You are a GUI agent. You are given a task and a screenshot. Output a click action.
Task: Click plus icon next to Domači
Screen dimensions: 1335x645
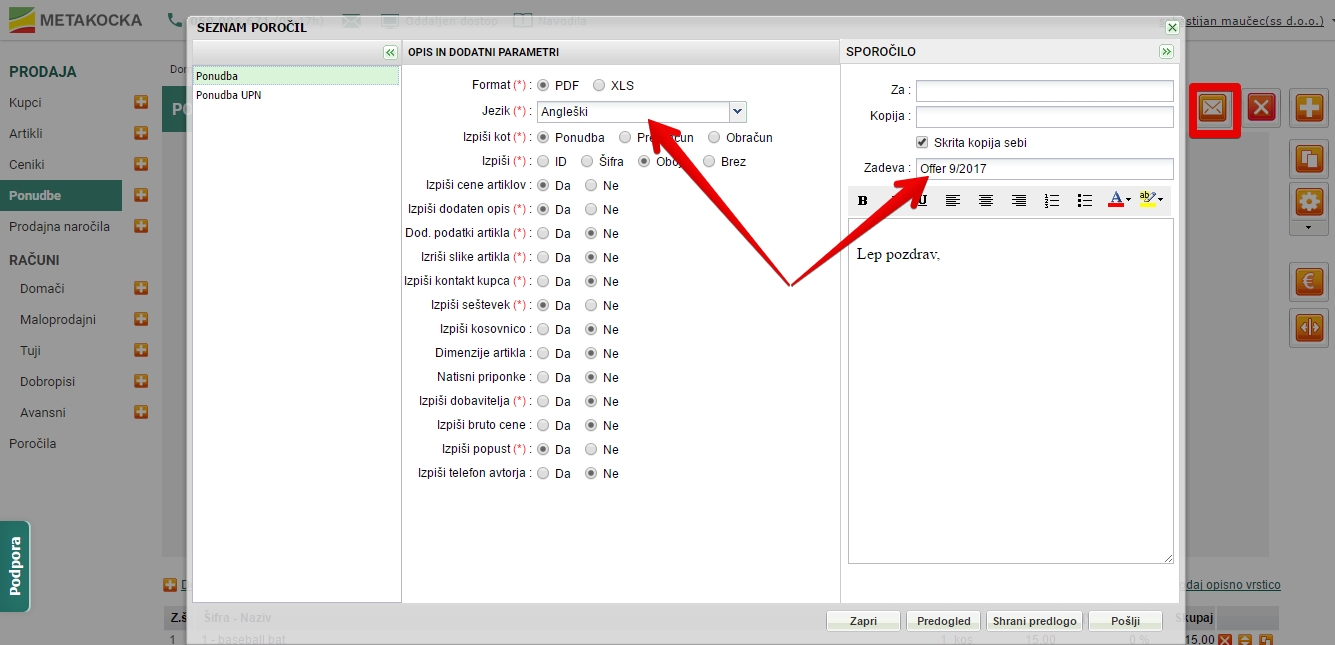coord(141,288)
